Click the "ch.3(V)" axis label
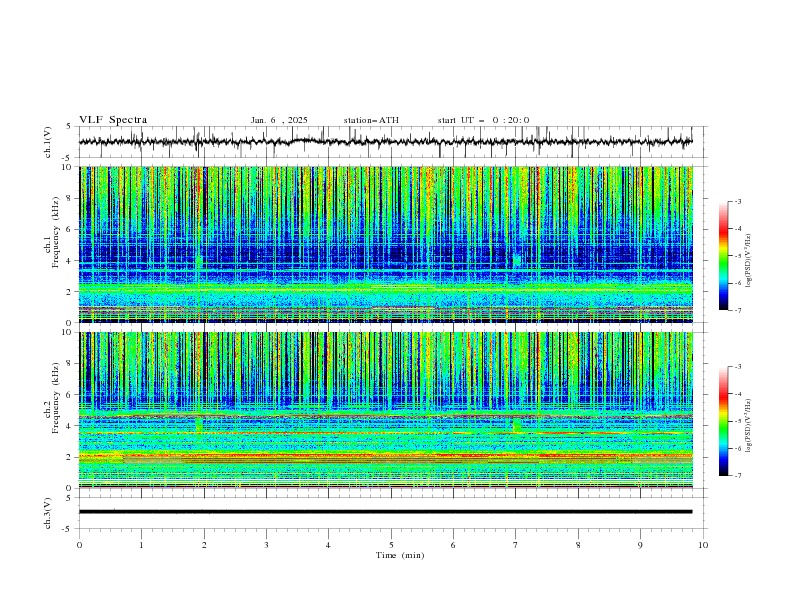 coord(48,513)
